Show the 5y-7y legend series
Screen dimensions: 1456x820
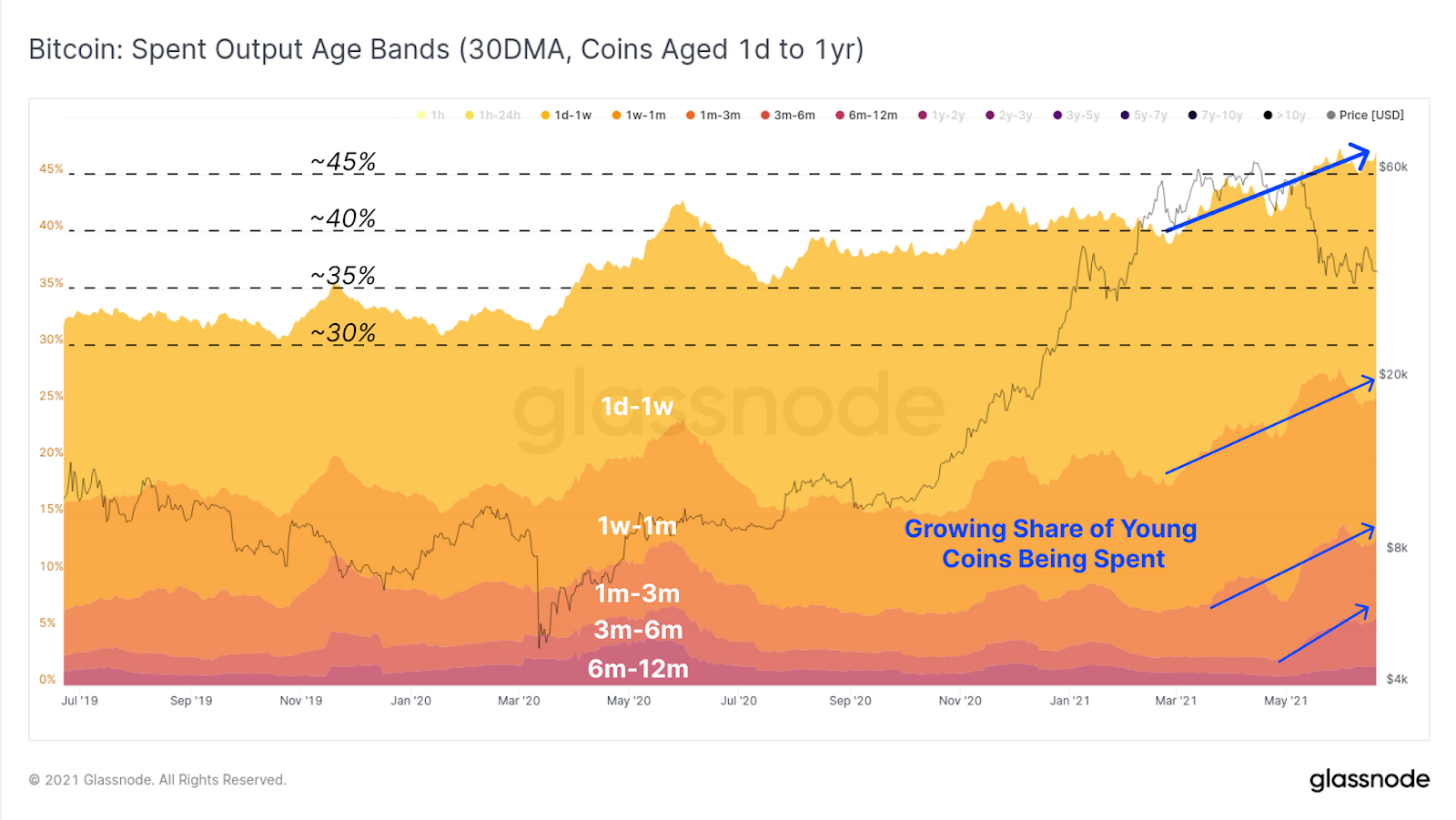pos(1144,116)
